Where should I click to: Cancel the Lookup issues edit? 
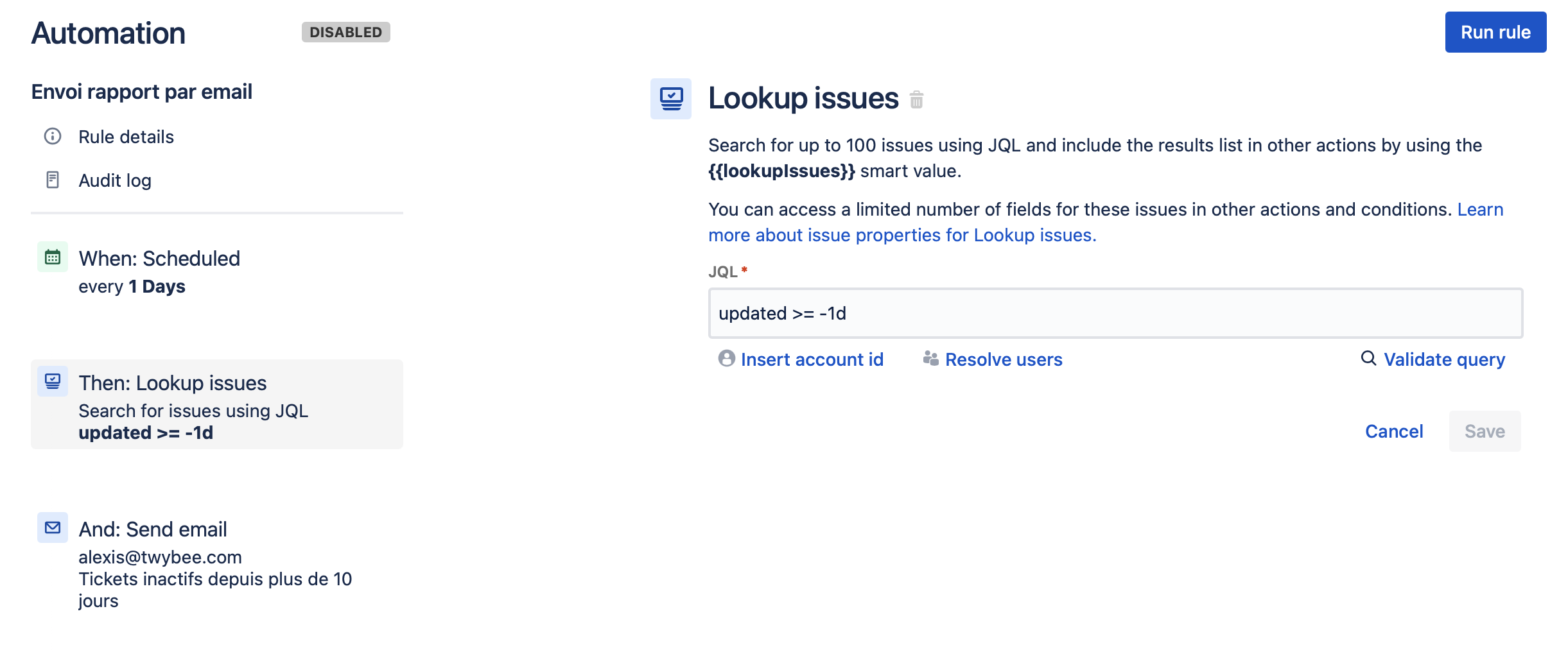pyautogui.click(x=1394, y=431)
